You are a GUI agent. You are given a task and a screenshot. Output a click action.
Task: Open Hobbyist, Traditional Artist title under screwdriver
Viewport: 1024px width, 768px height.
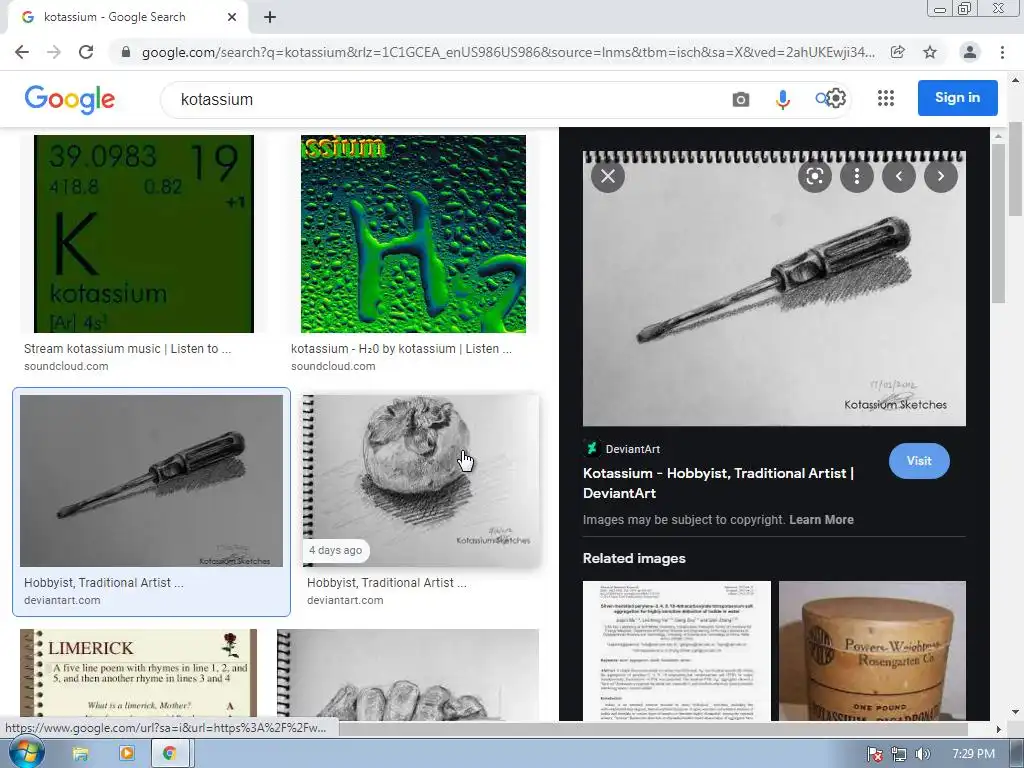click(104, 583)
